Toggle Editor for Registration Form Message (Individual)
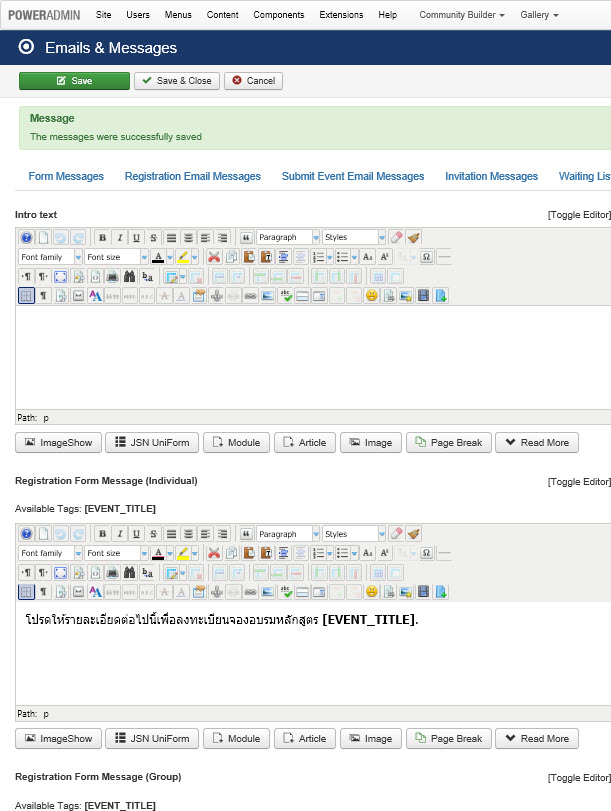611x811 pixels. 578,482
